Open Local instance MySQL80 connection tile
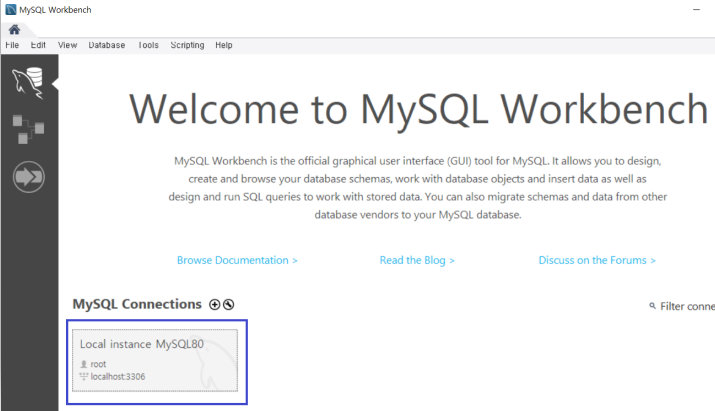 [x=155, y=360]
